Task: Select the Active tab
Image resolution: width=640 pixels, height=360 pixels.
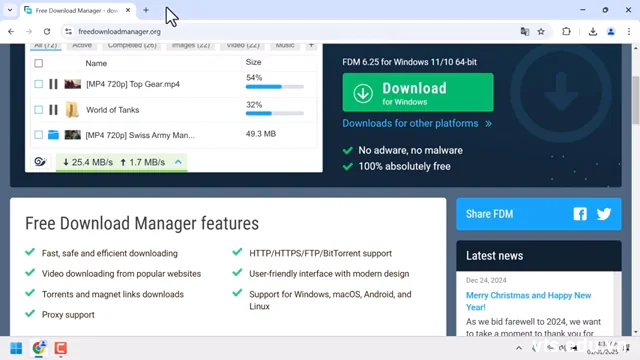Action: click(x=82, y=46)
